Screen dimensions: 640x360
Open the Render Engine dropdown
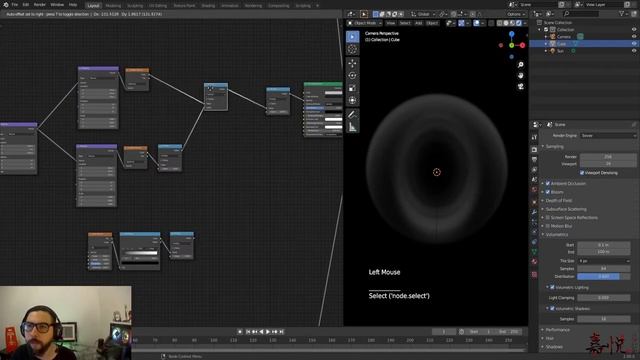pyautogui.click(x=608, y=136)
